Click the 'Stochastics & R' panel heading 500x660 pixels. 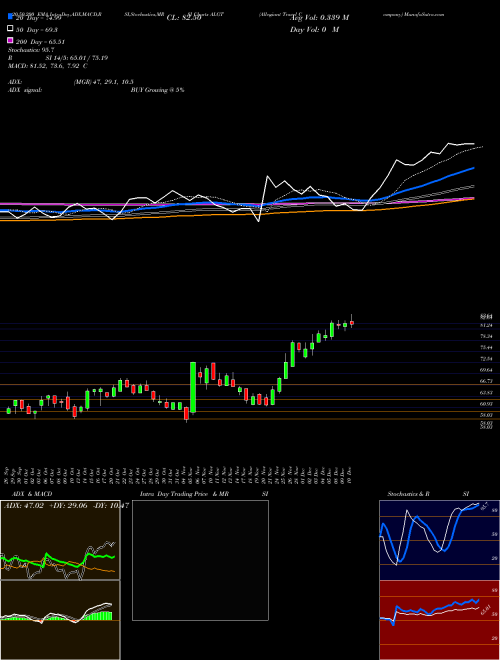(409, 494)
